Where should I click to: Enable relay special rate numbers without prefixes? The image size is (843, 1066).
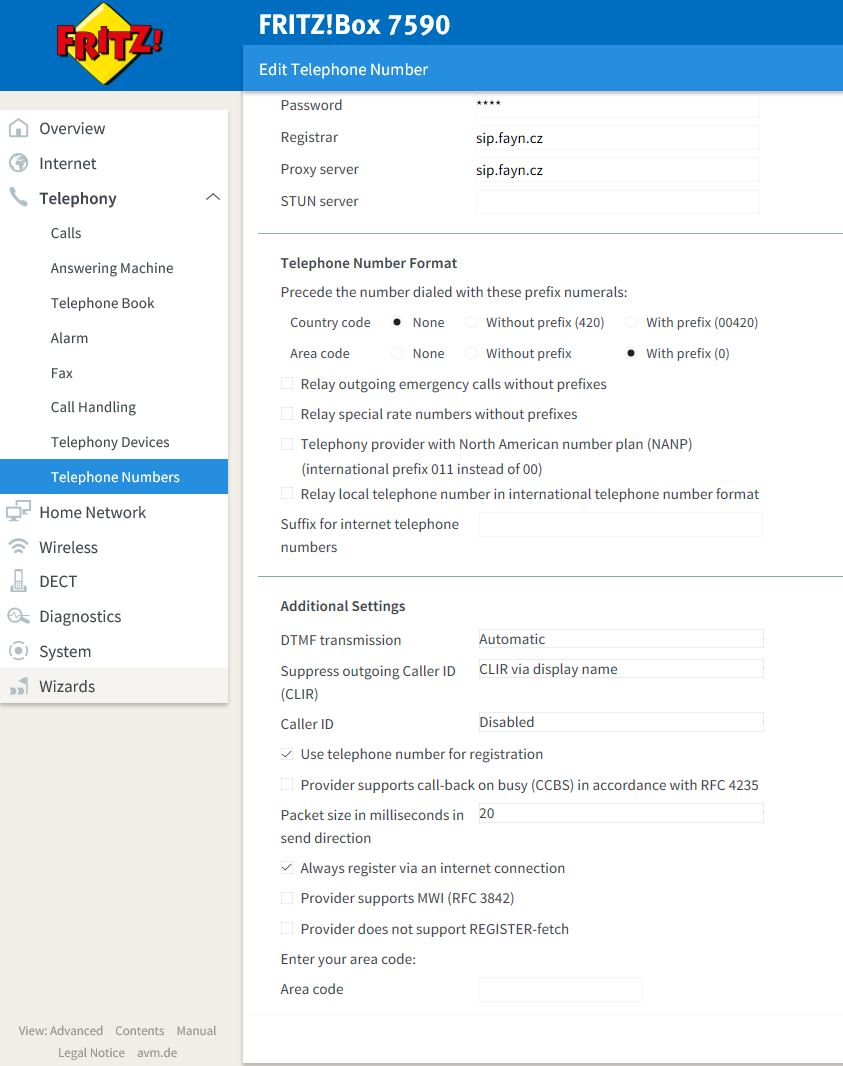(287, 413)
